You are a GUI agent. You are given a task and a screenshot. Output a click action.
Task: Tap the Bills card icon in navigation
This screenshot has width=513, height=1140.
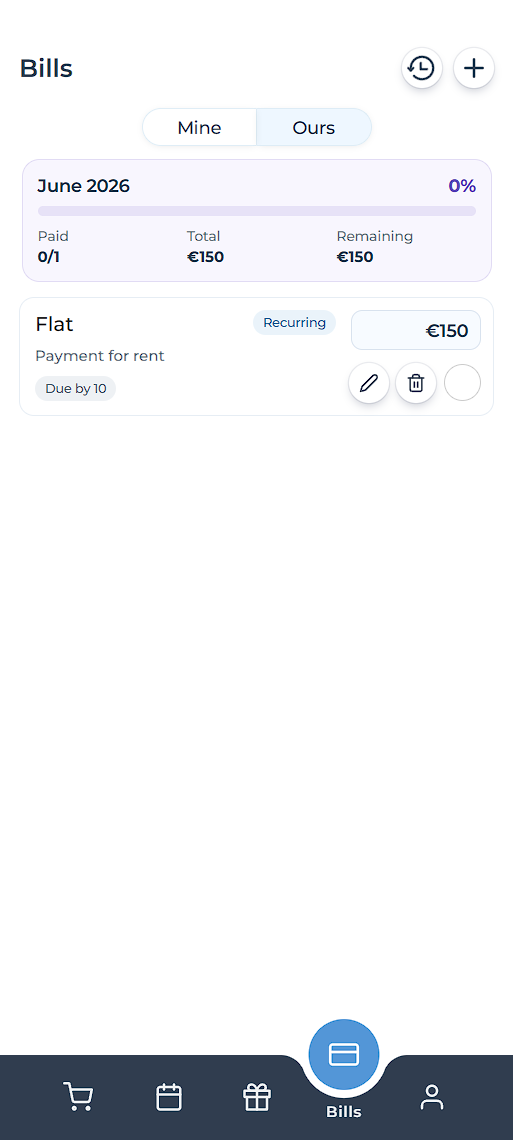coord(344,1054)
